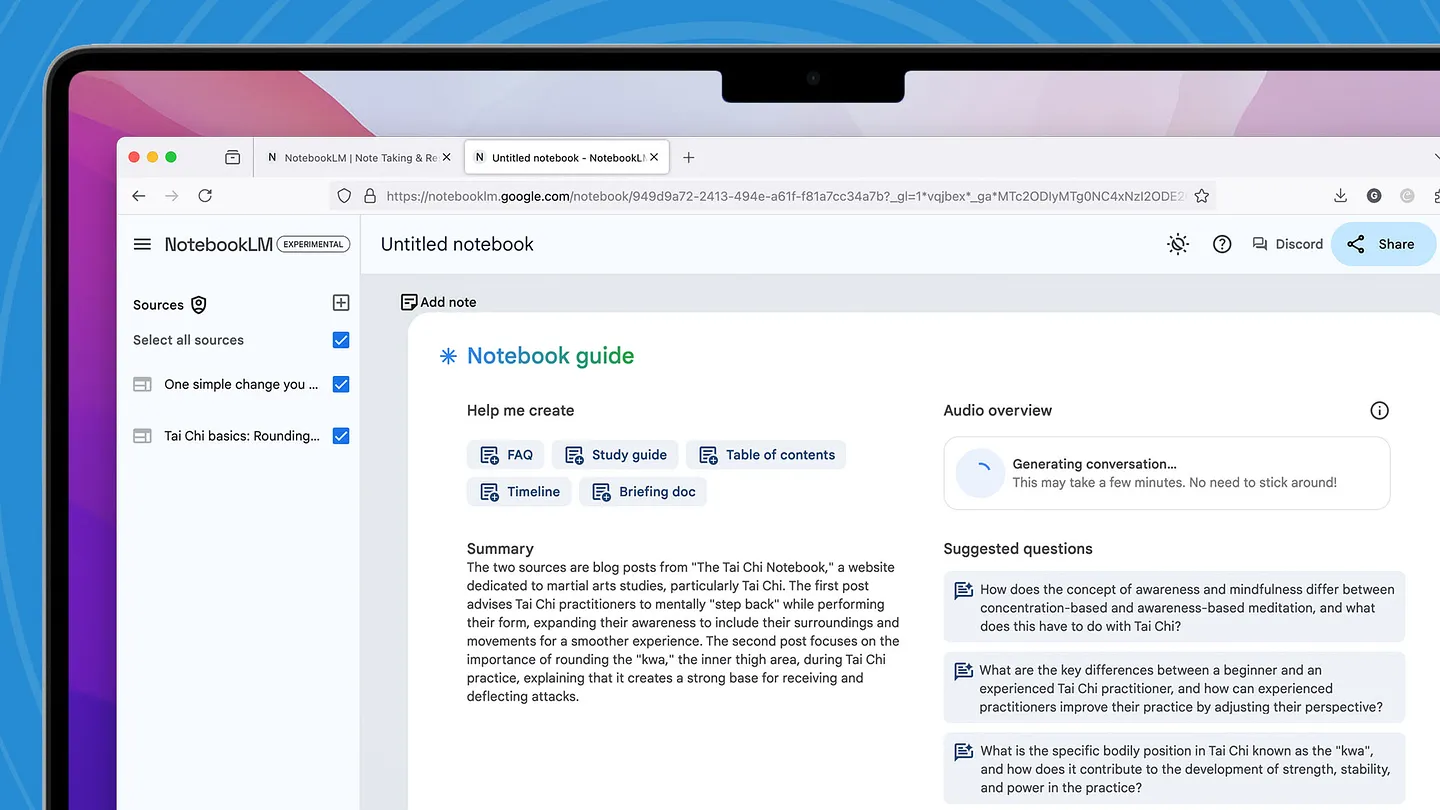Open the browser downloads icon
Screen dimensions: 1440x810
click(x=1341, y=196)
